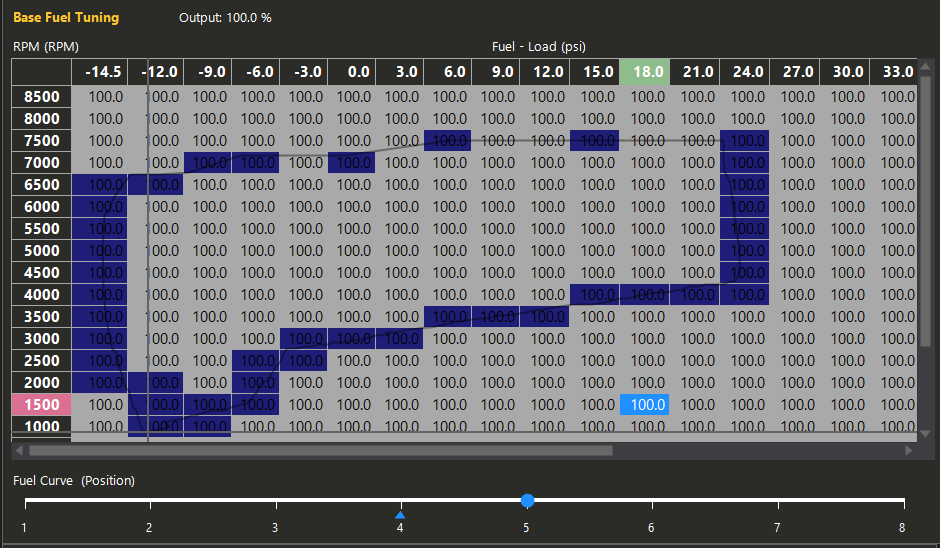Click the table's vertical scrollbar up arrow
940x548 pixels.
[925, 67]
